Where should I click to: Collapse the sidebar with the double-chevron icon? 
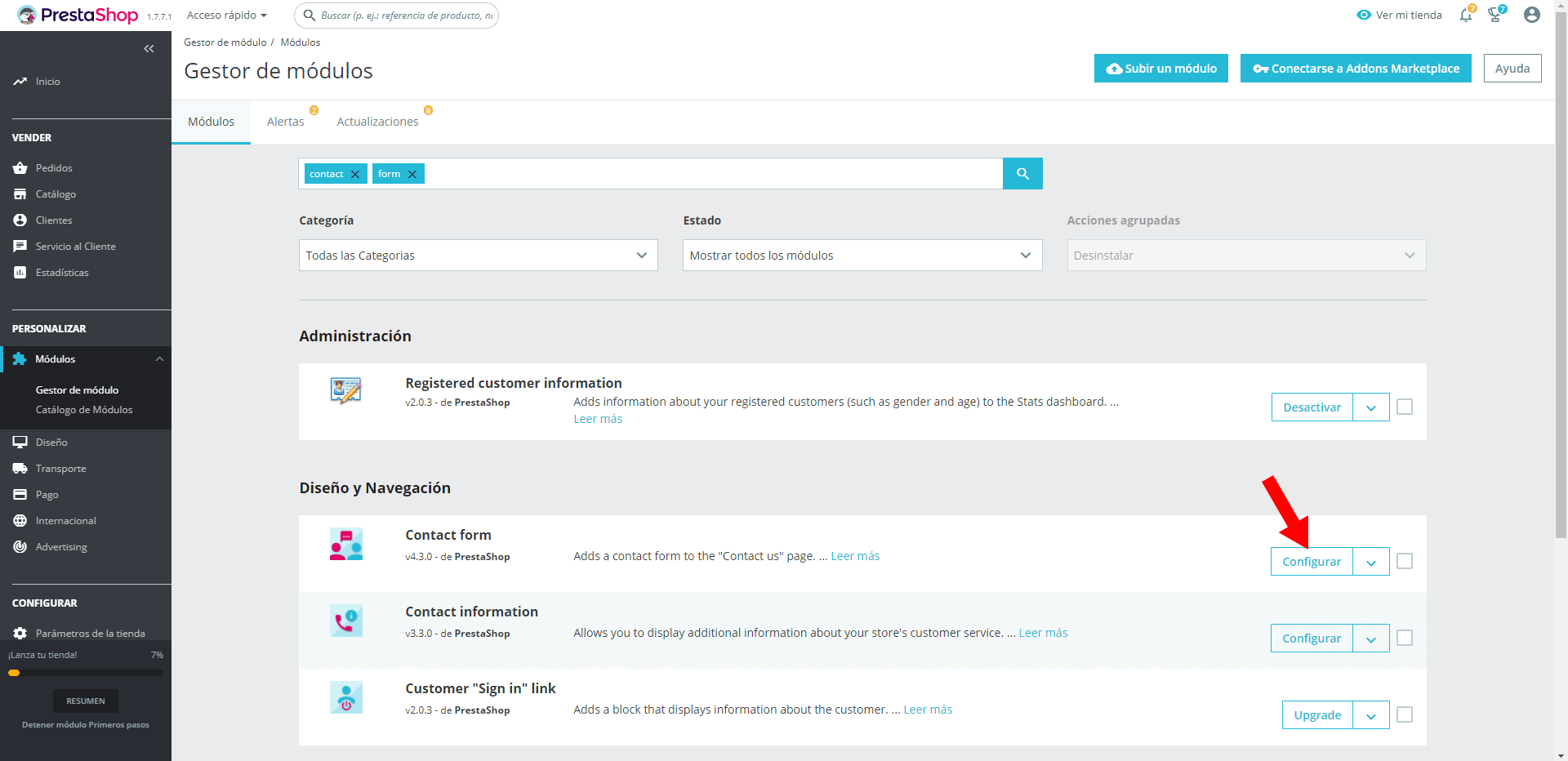click(x=149, y=49)
